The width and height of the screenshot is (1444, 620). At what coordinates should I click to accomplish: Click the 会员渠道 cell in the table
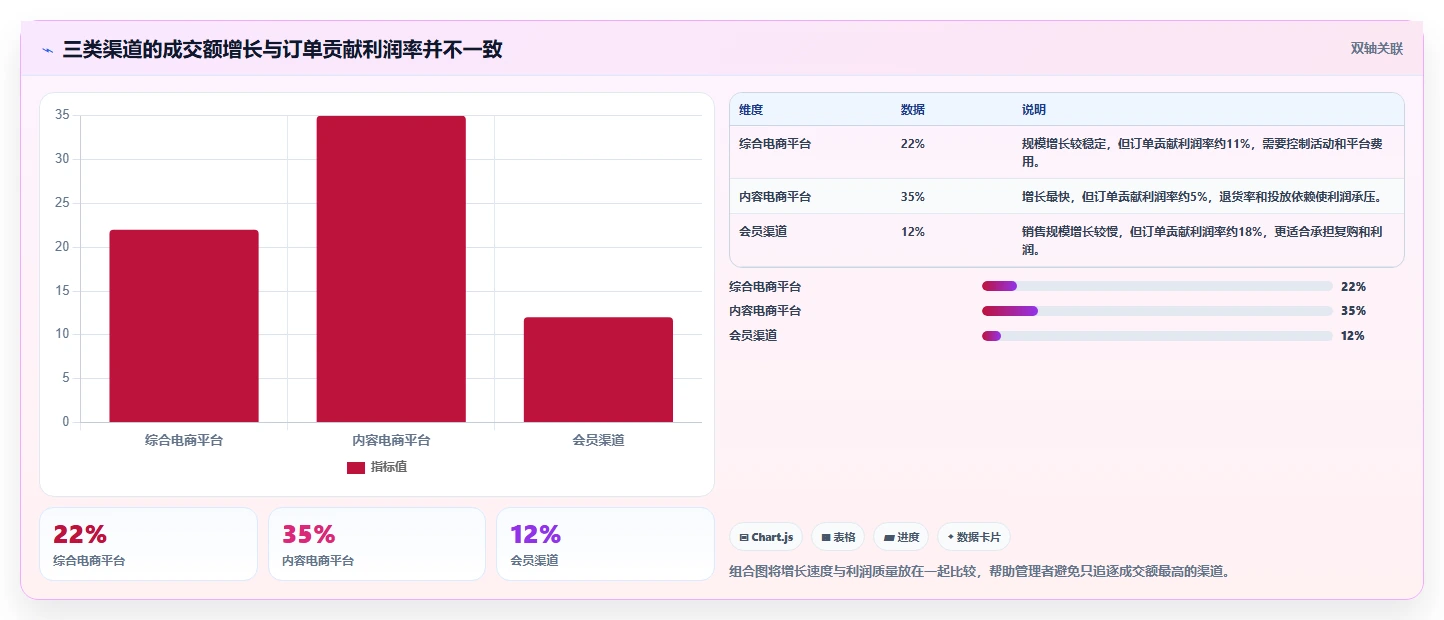(x=763, y=232)
